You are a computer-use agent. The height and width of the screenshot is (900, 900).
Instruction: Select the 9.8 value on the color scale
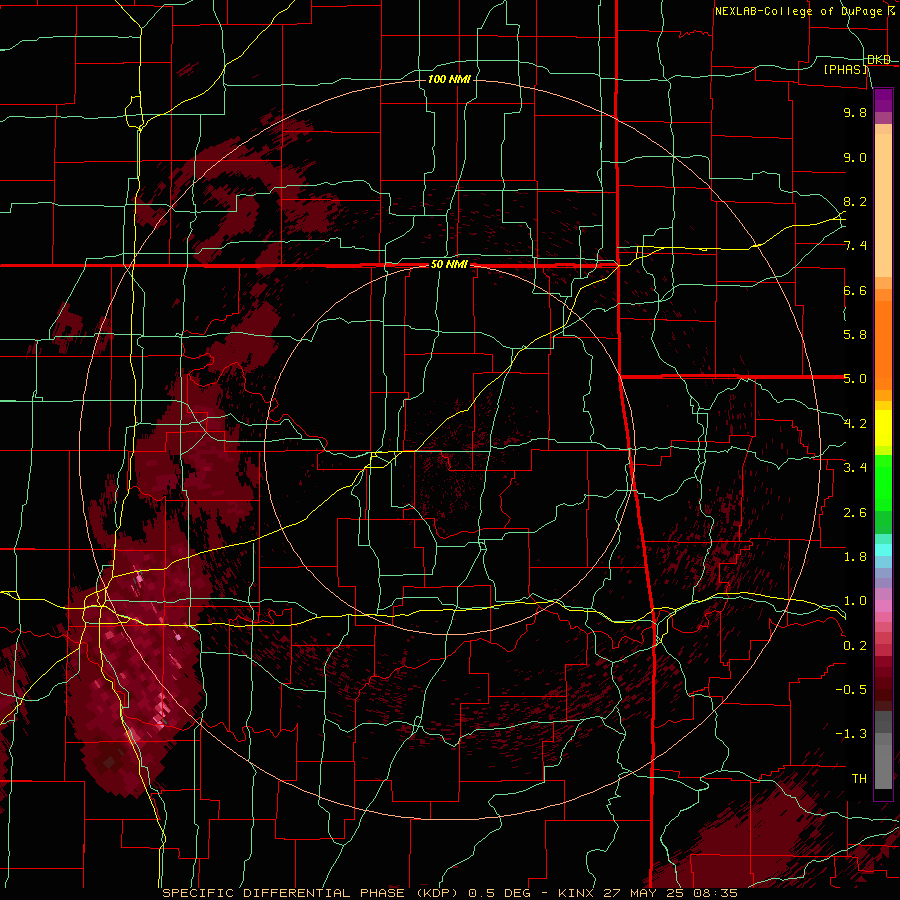(855, 112)
